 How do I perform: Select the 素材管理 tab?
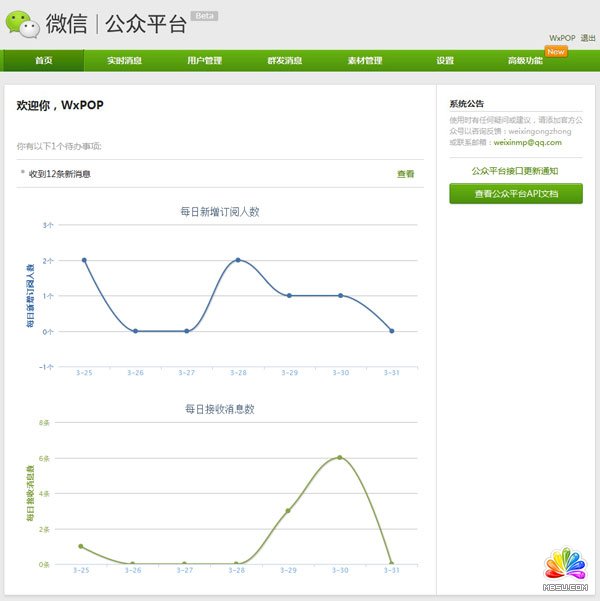[x=365, y=61]
